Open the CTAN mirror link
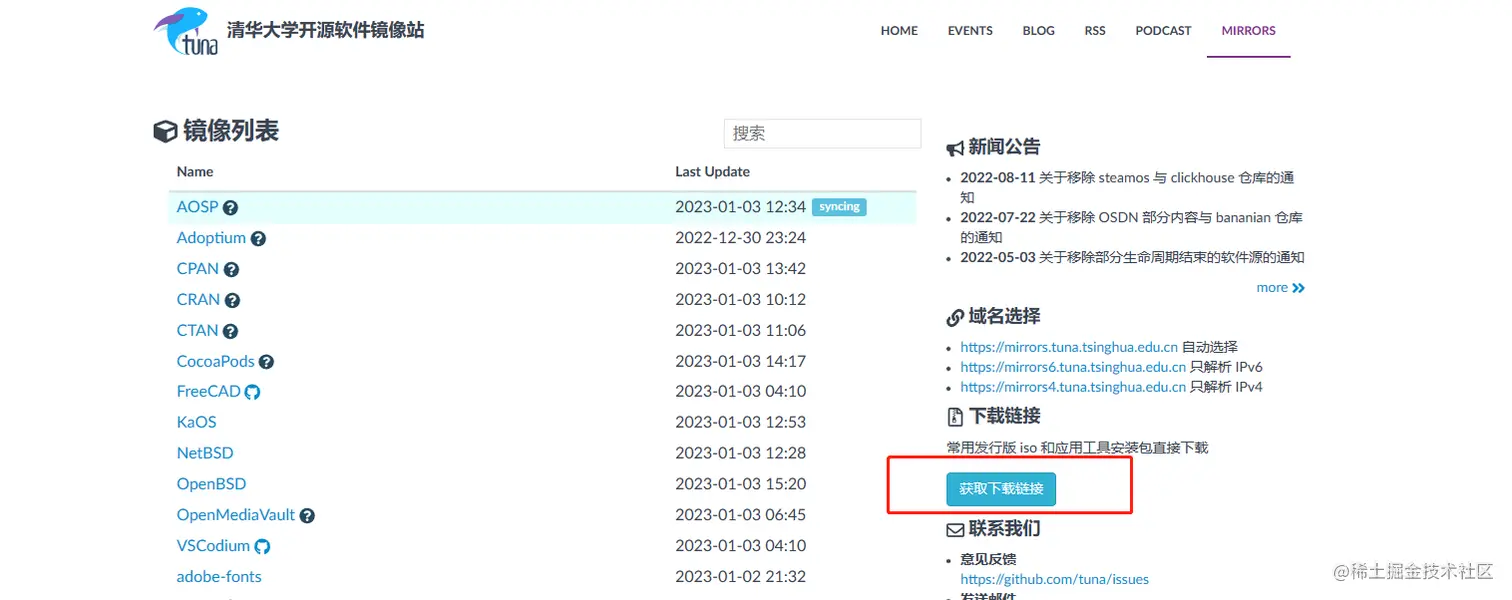Image resolution: width=1512 pixels, height=600 pixels. [x=197, y=330]
